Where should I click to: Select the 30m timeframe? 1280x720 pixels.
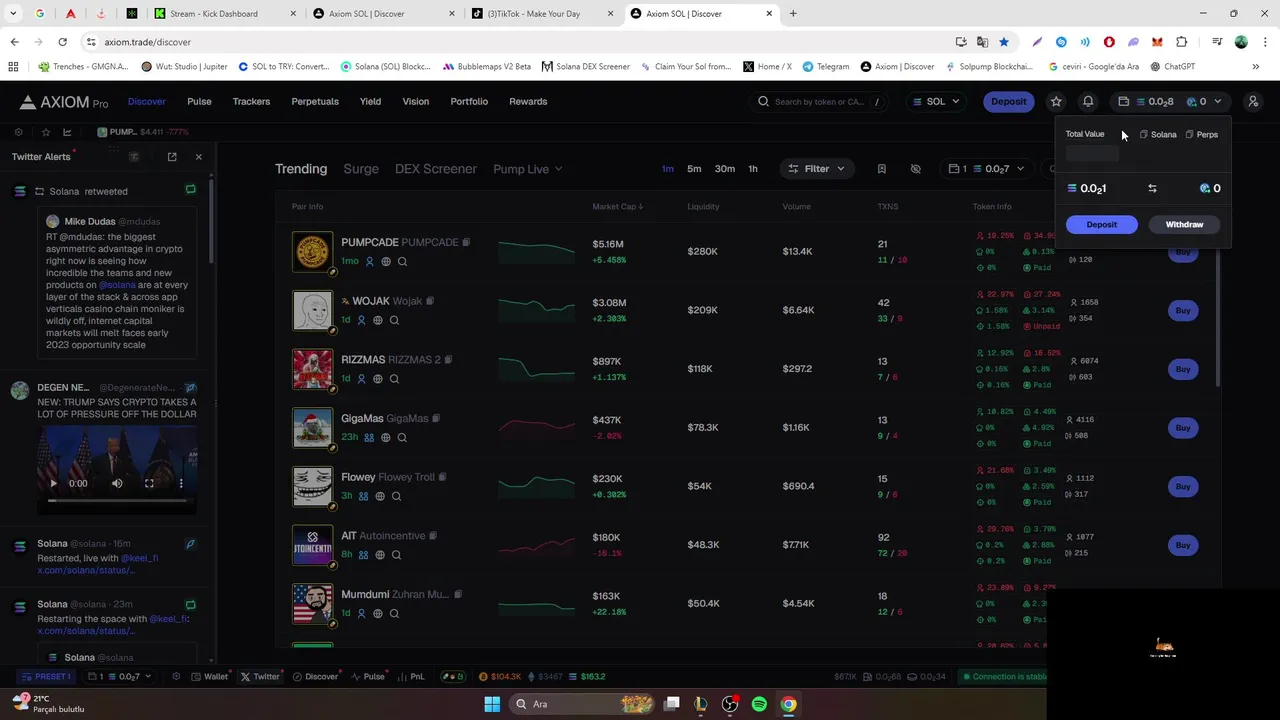pos(725,169)
